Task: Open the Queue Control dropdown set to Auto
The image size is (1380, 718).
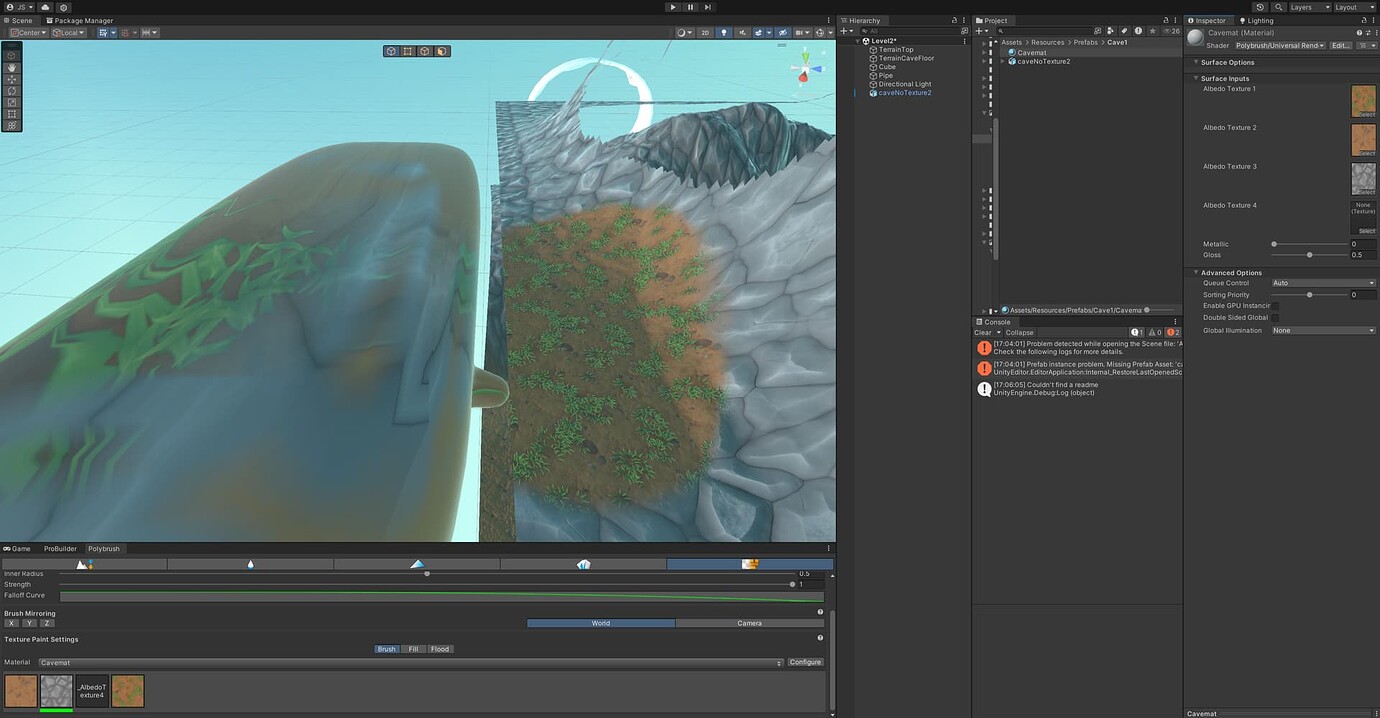Action: click(1322, 283)
